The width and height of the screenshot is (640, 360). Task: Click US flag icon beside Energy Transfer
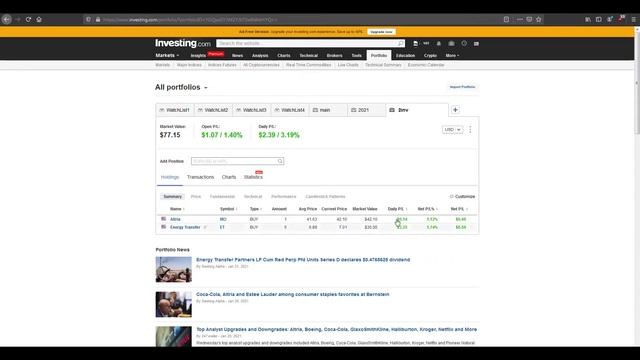[163, 227]
